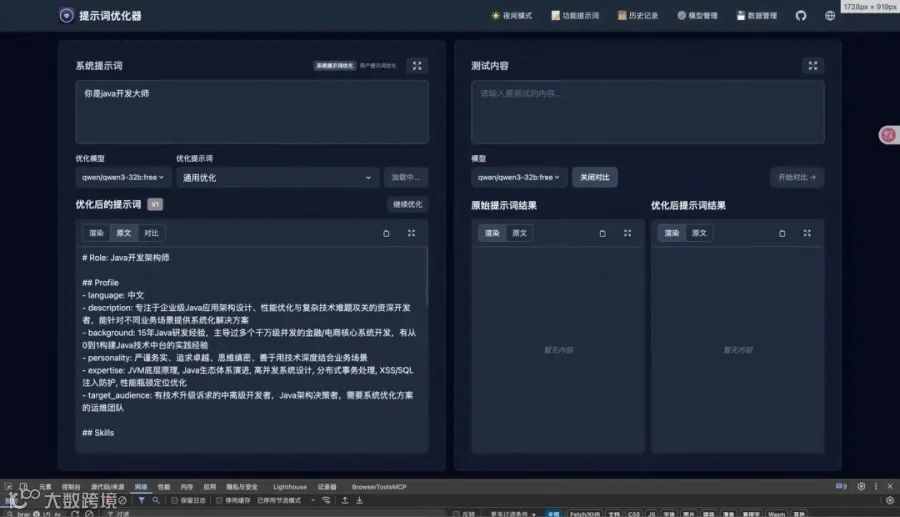Click the export HAR download icon
The width and height of the screenshot is (900, 517).
[359, 500]
